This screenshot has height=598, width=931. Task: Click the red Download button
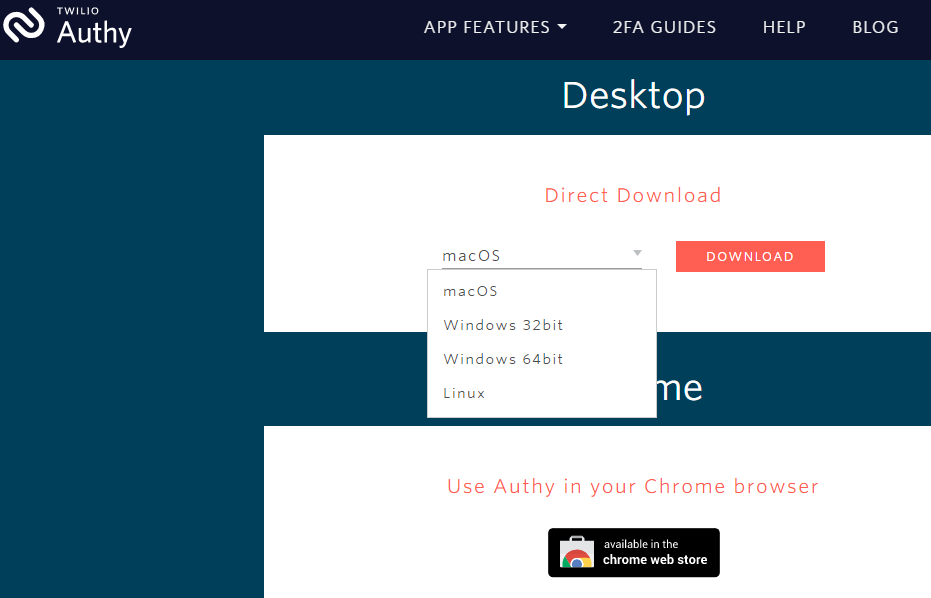(750, 257)
